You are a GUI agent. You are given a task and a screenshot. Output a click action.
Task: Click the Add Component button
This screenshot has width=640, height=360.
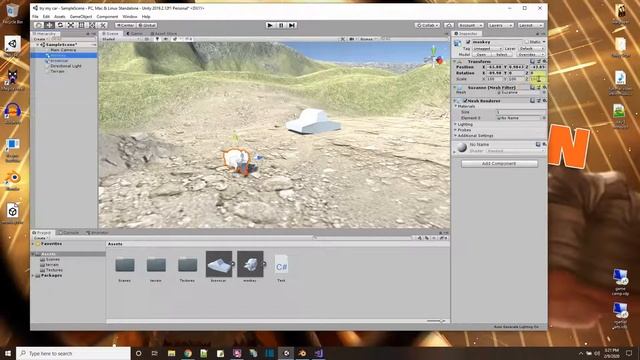point(499,164)
